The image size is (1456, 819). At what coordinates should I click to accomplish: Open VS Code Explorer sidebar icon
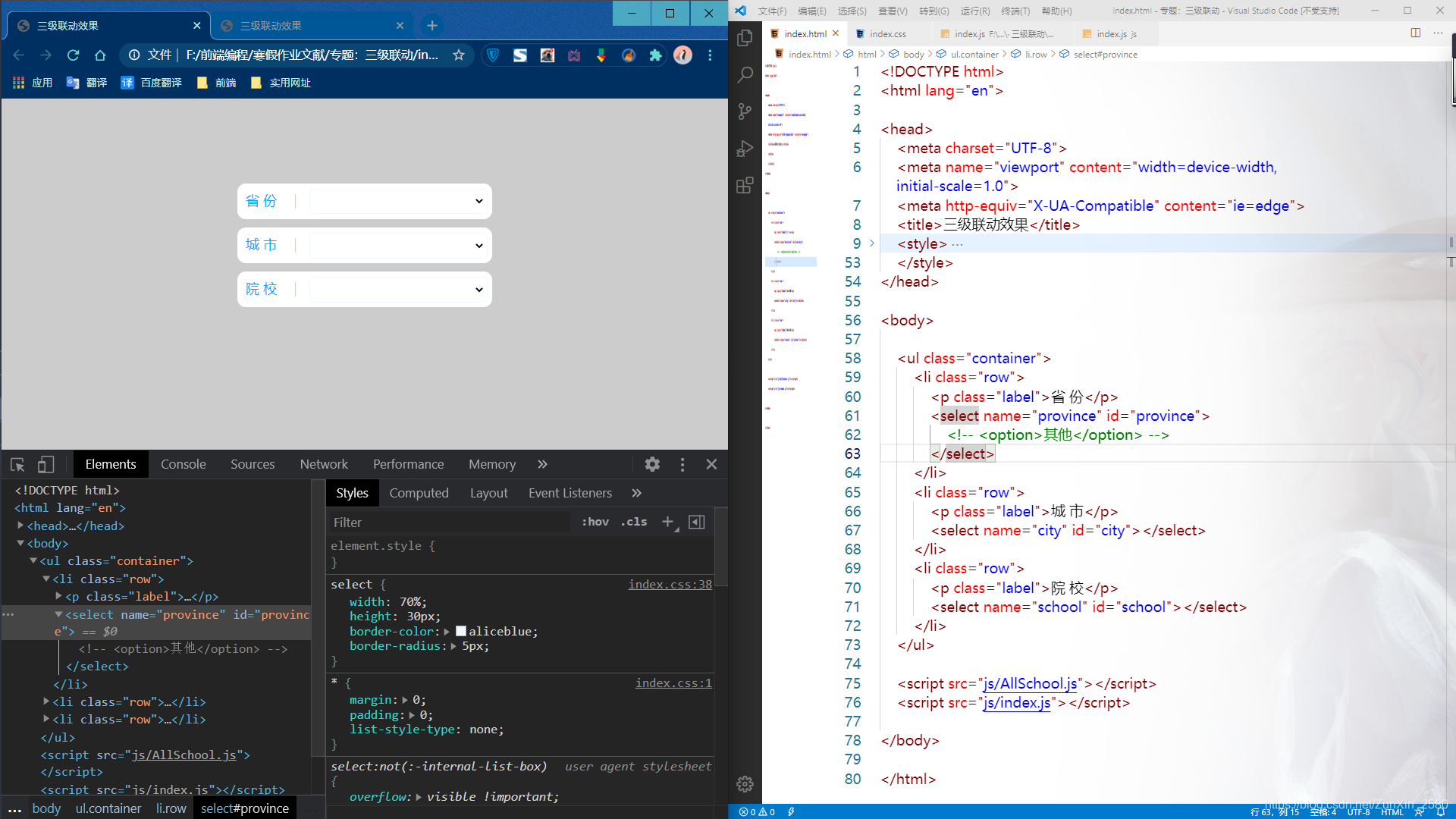click(745, 38)
